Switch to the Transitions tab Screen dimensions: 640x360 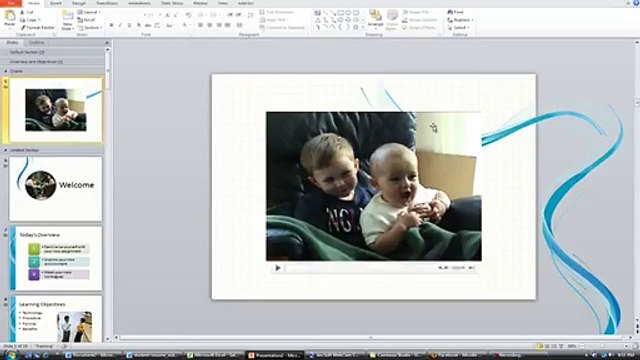(x=107, y=3)
